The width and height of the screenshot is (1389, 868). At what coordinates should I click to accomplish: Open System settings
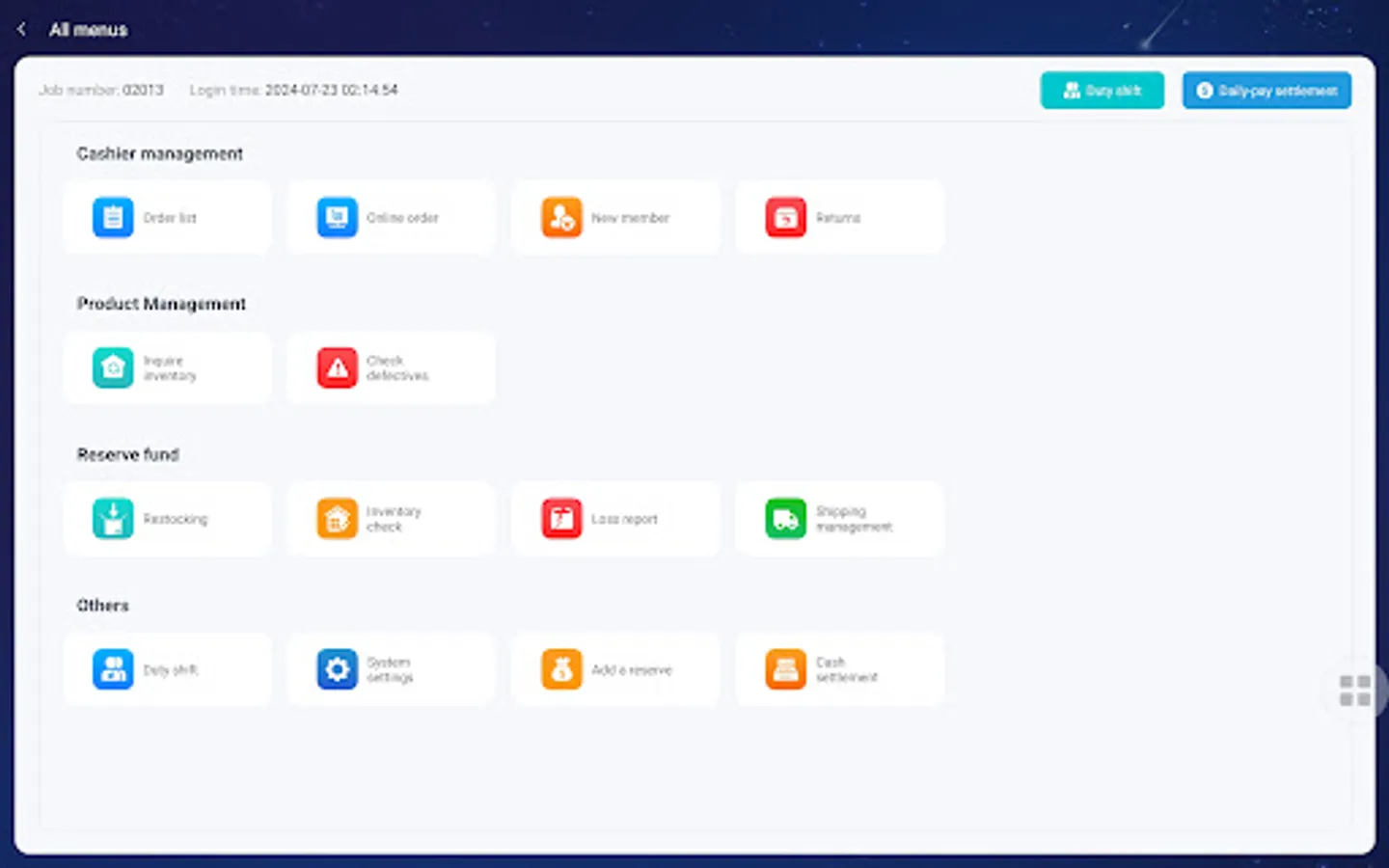point(337,669)
